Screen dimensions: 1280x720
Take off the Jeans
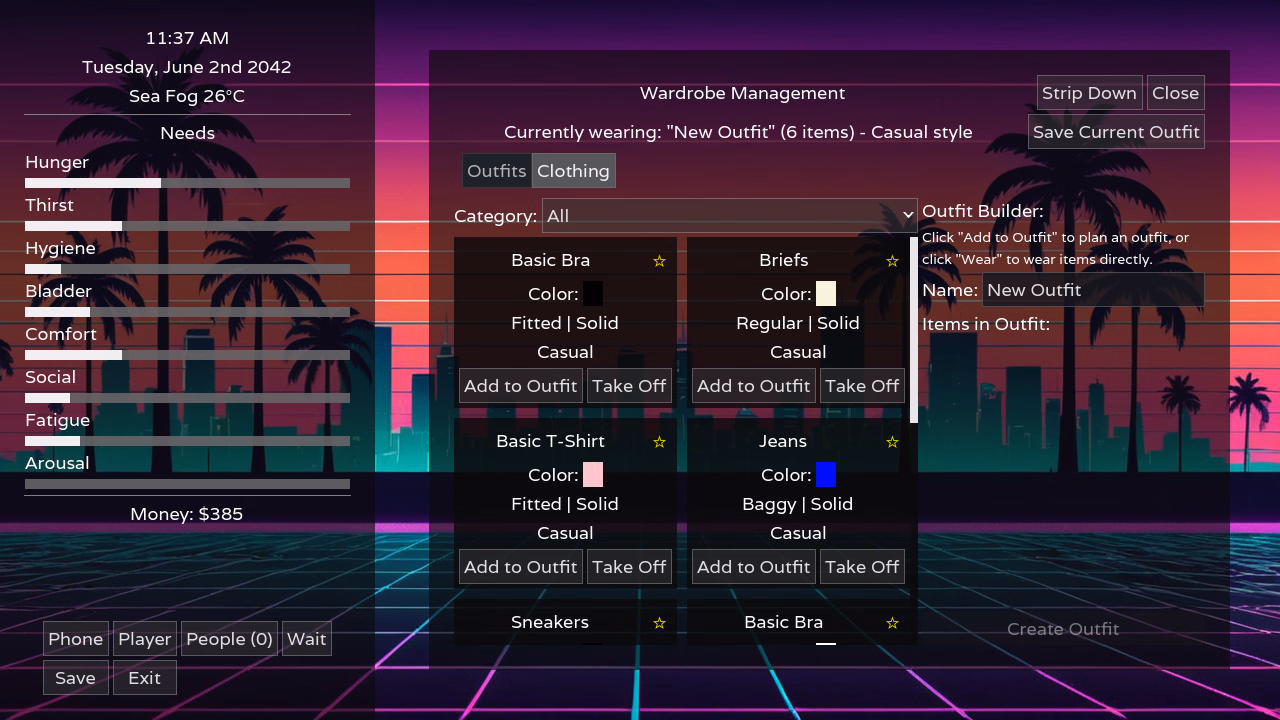[862, 567]
